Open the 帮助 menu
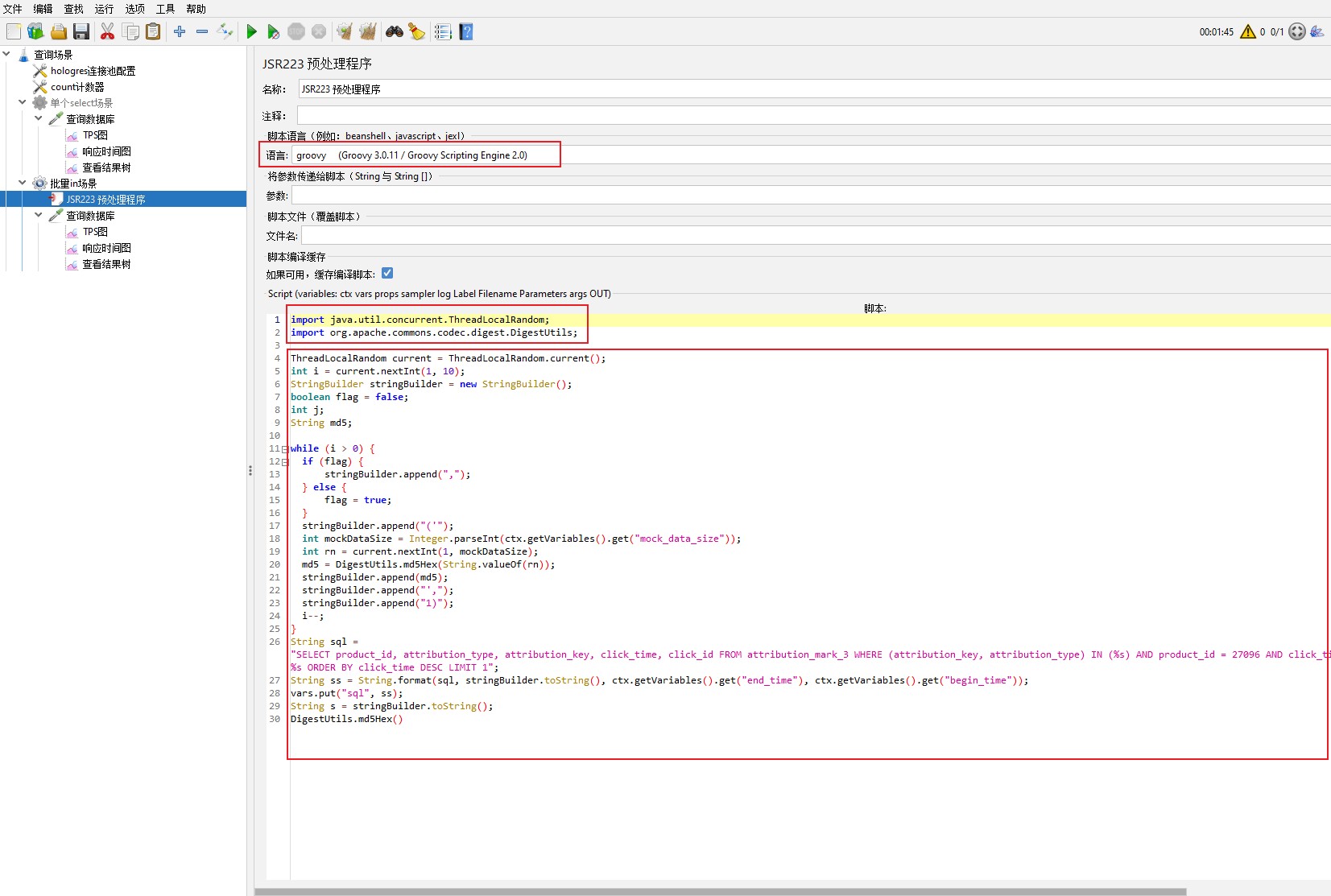 [x=196, y=9]
